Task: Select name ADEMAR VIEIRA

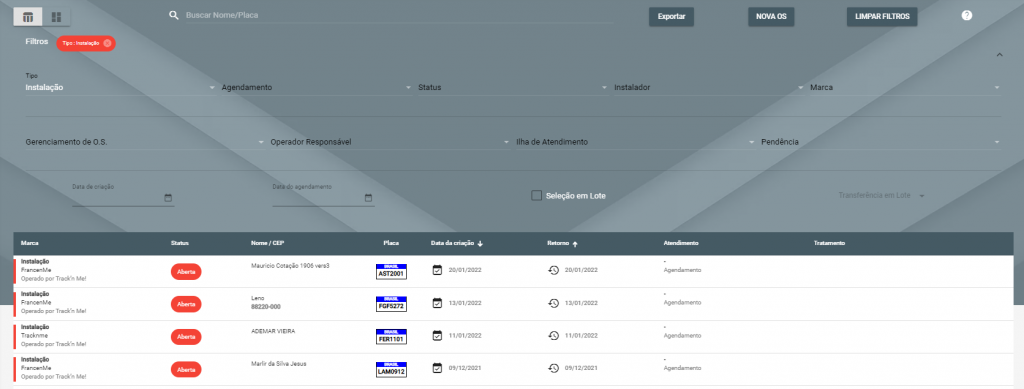Action: (273, 331)
